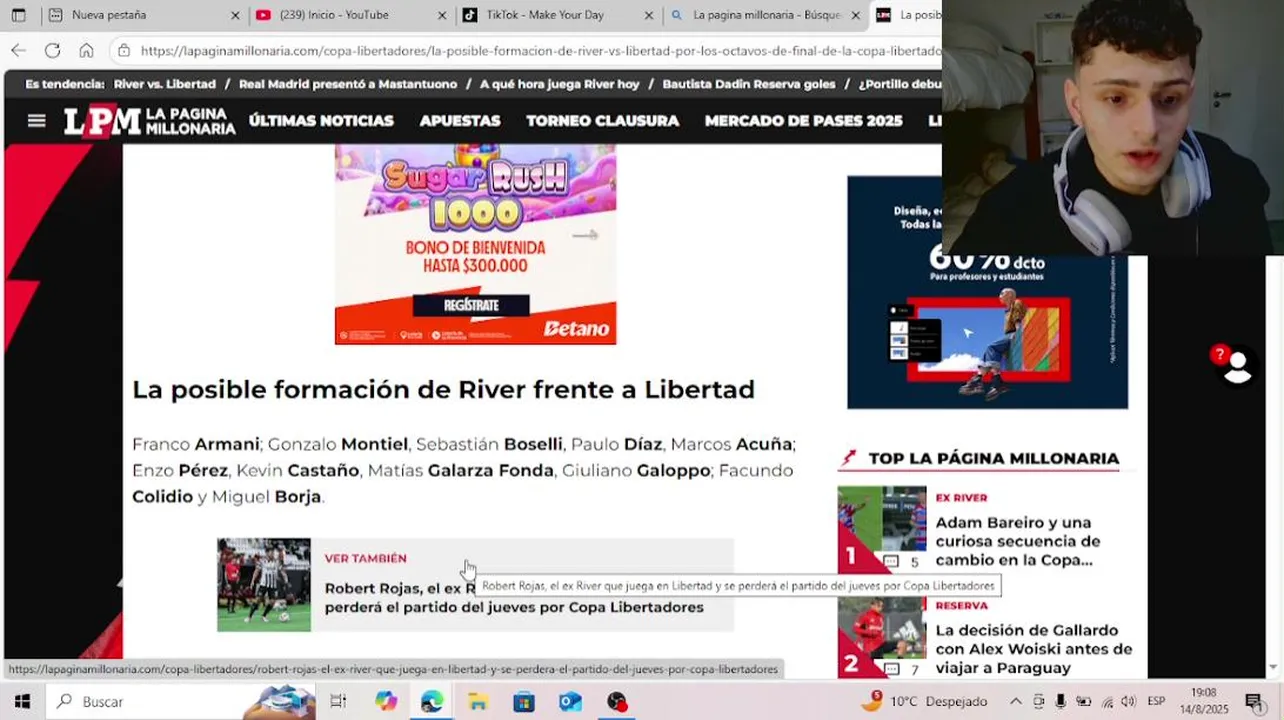Open the Apuestas section

pyautogui.click(x=460, y=121)
